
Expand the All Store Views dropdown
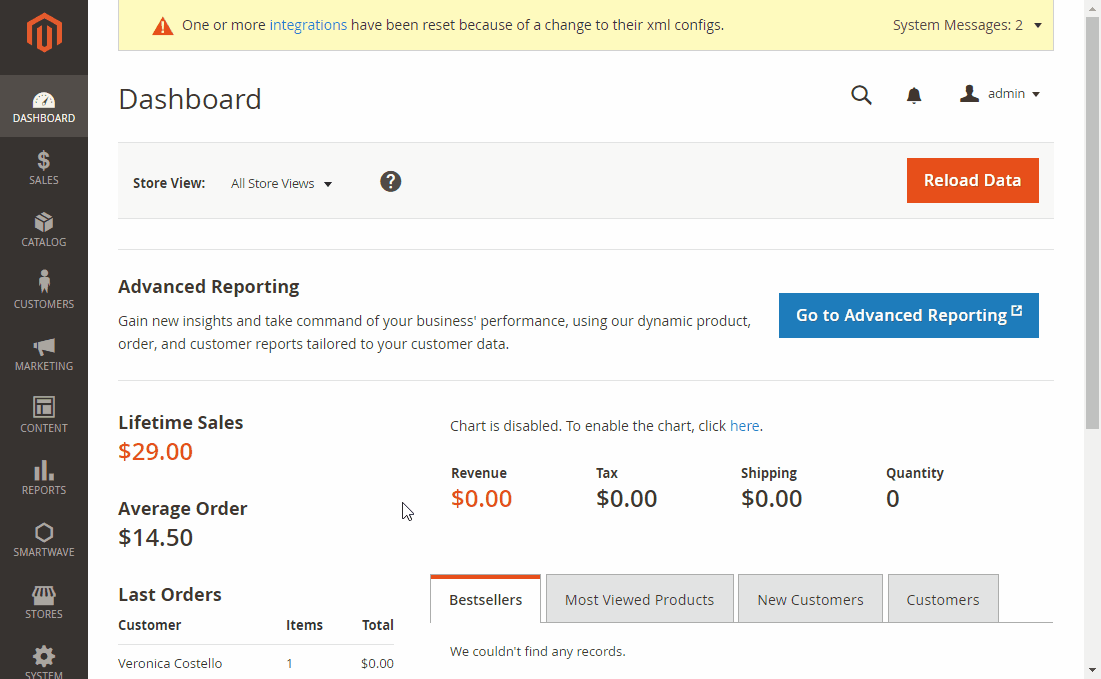tap(281, 184)
